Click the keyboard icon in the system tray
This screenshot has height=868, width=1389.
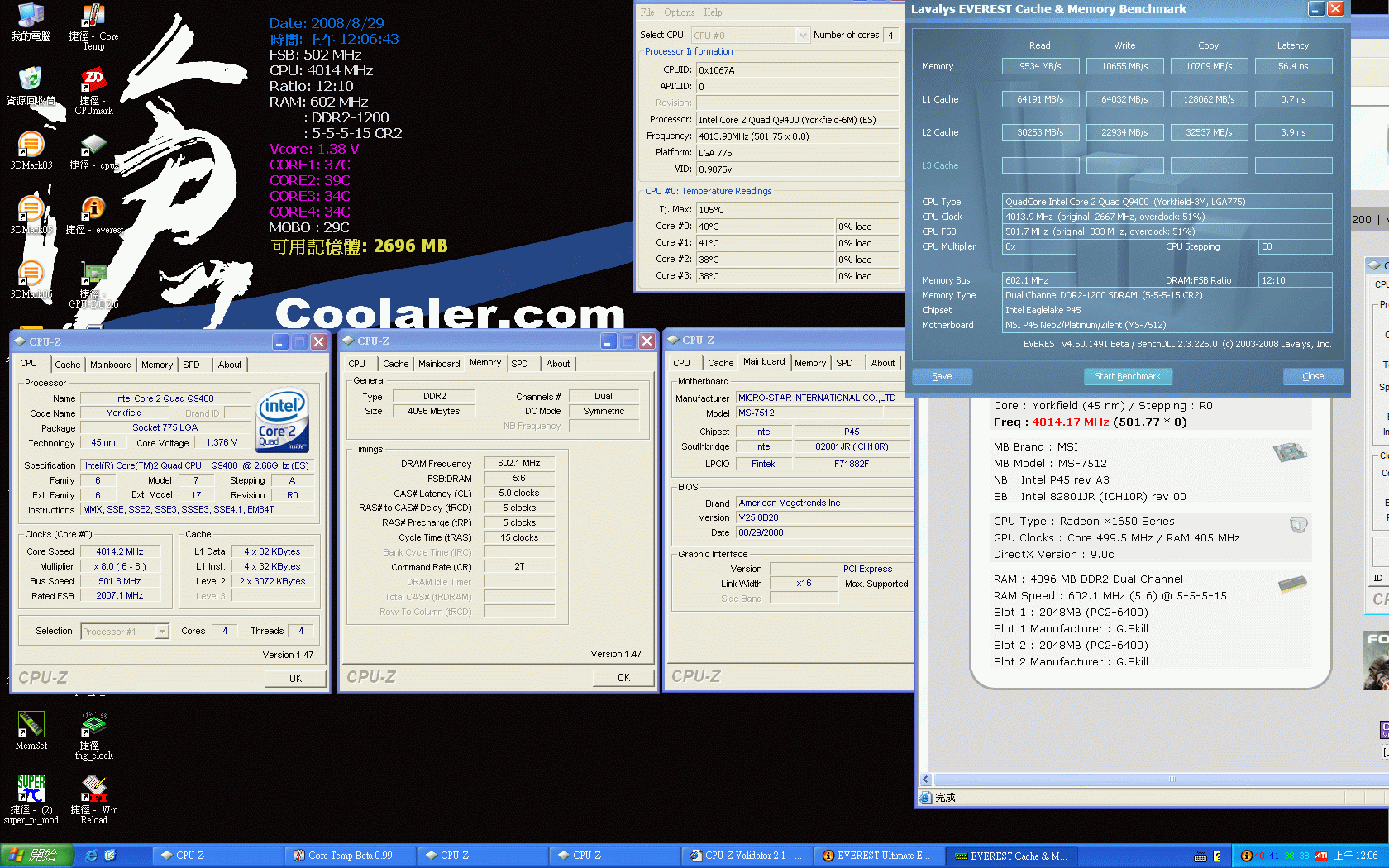[x=1200, y=856]
